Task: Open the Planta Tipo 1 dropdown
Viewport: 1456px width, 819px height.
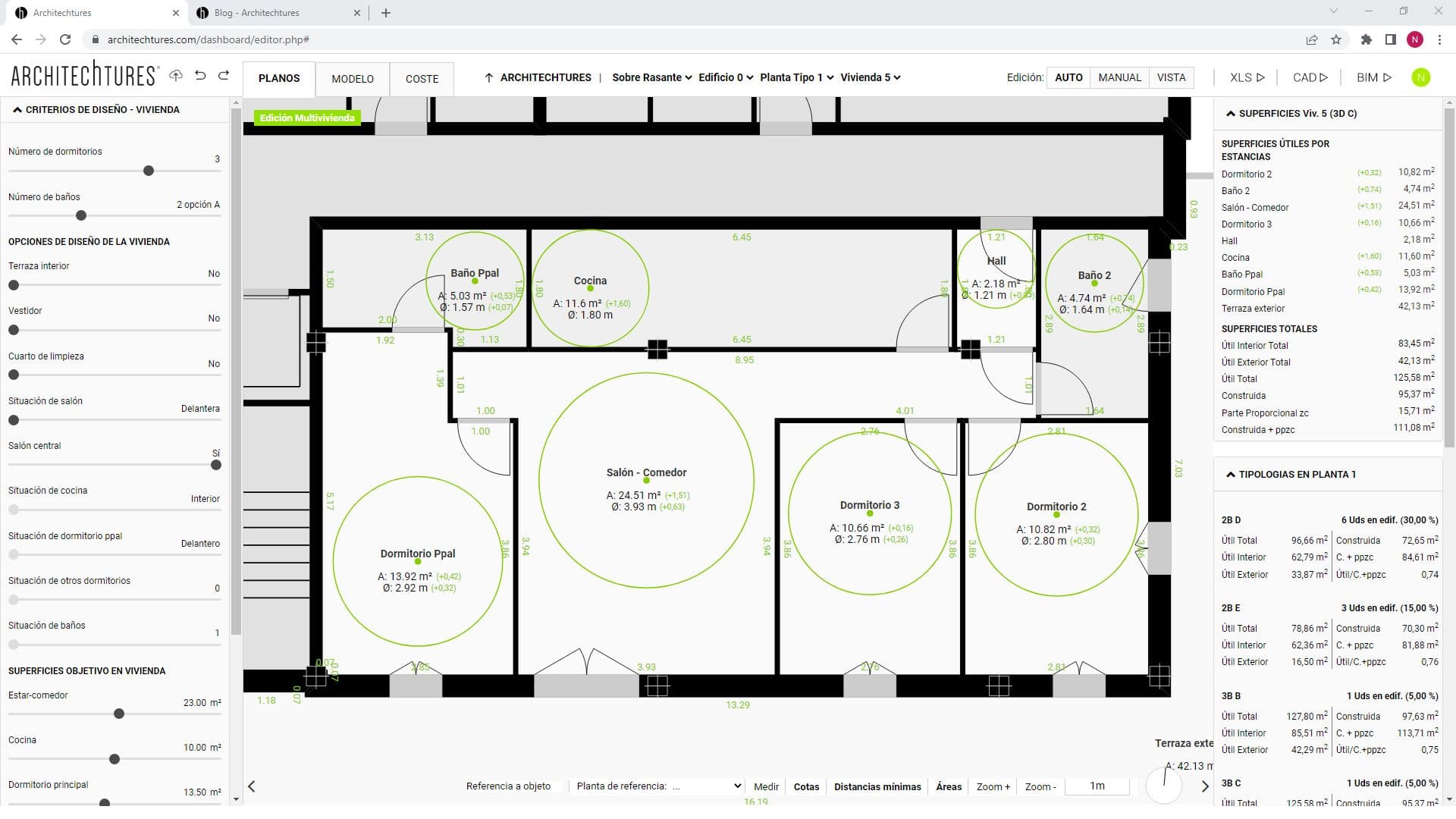Action: tap(796, 77)
